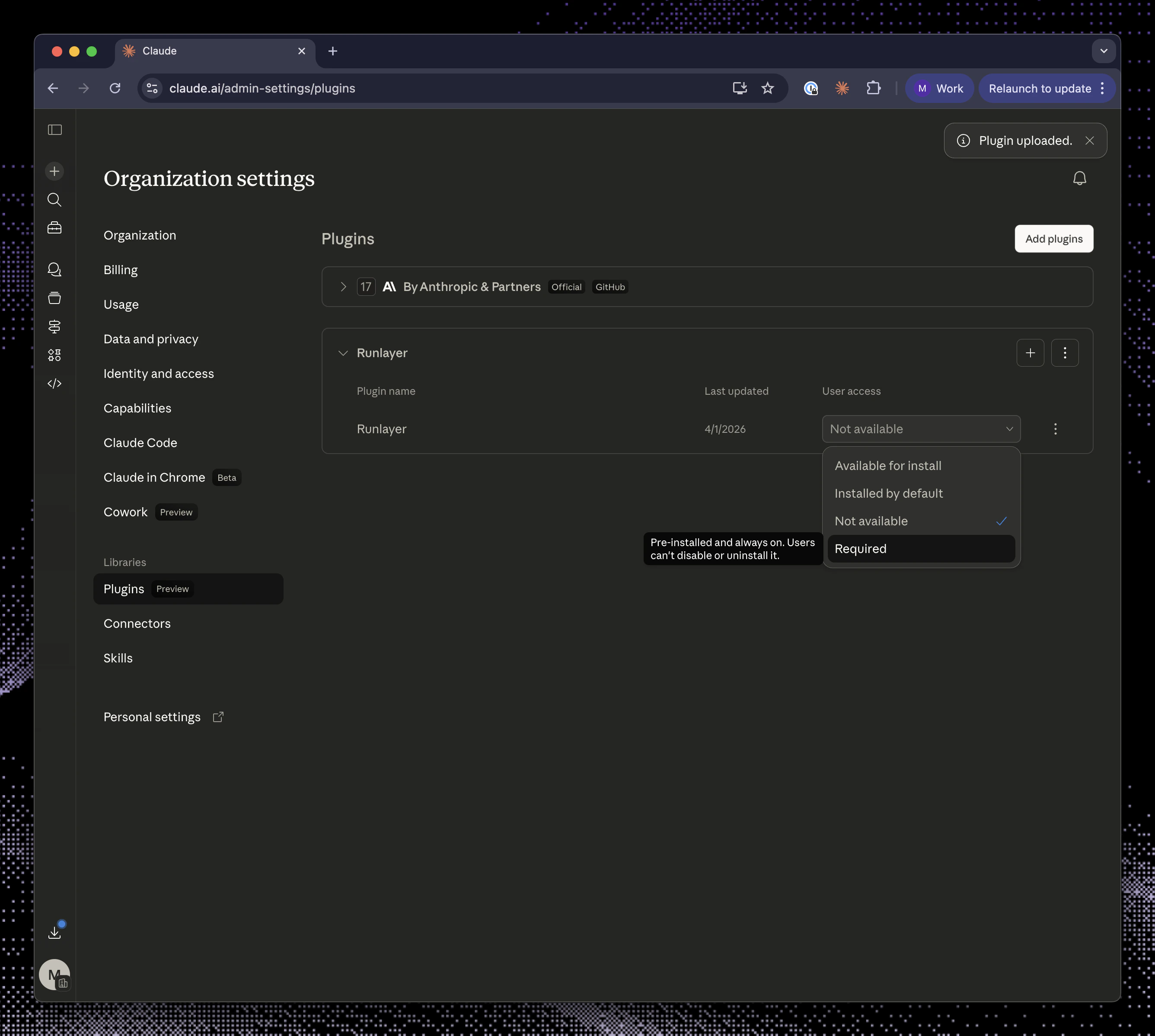Start a new chat using the plus icon
The width and height of the screenshot is (1155, 1036).
[x=54, y=171]
